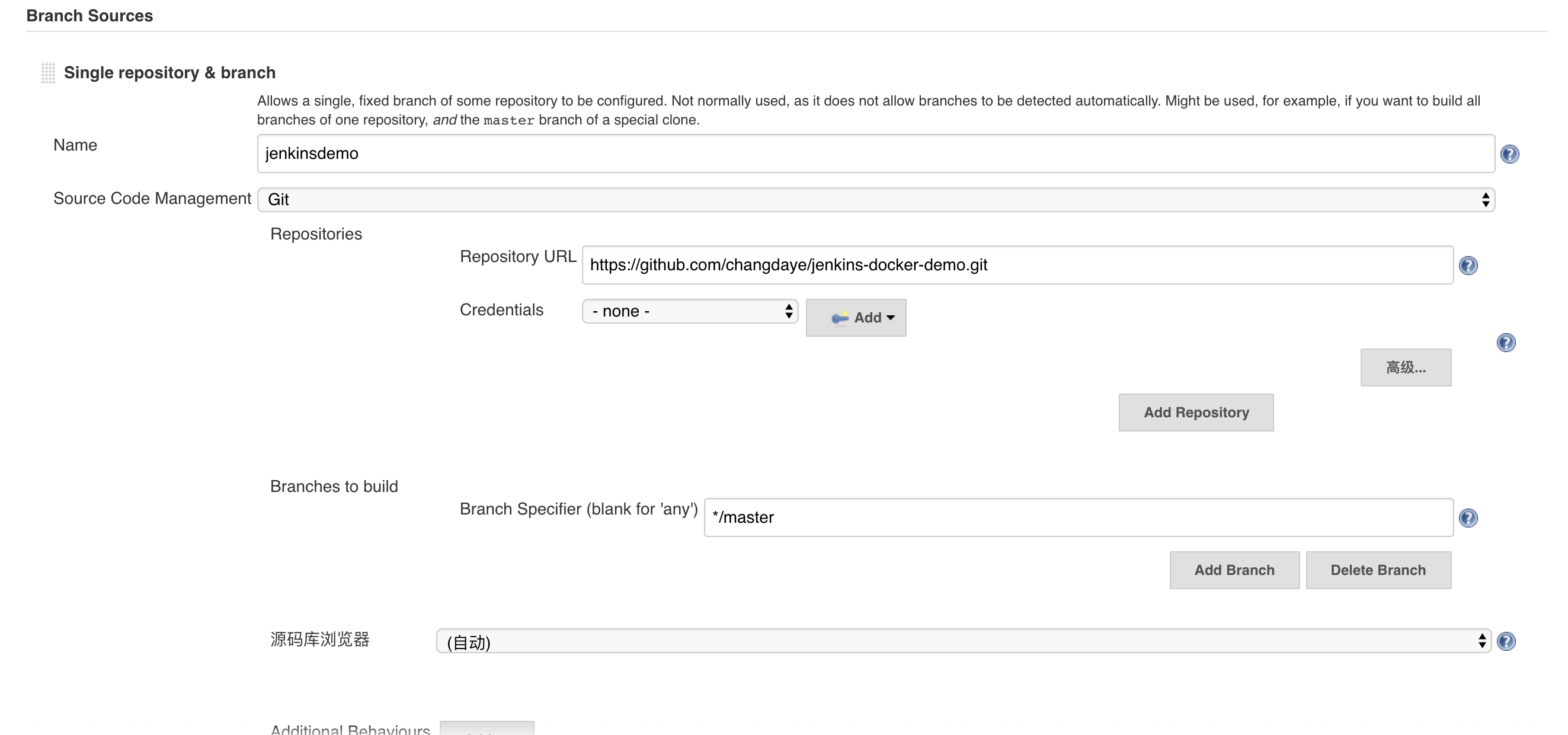
Task: Open help for Repository URL
Action: pyautogui.click(x=1468, y=266)
